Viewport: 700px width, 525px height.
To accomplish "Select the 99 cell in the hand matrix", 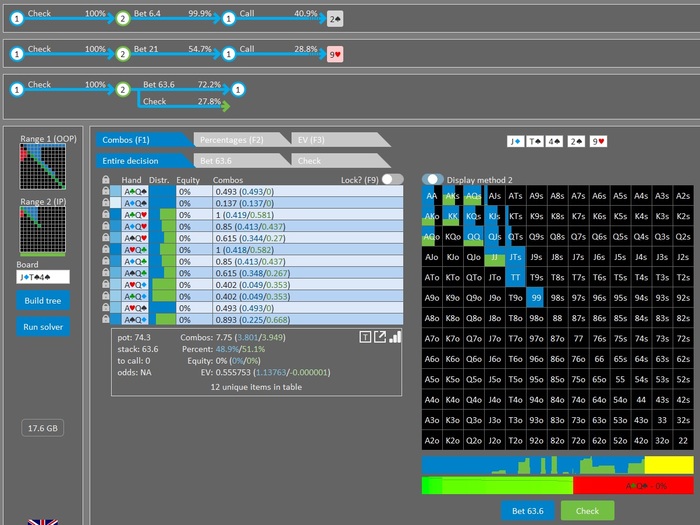I will (x=536, y=297).
